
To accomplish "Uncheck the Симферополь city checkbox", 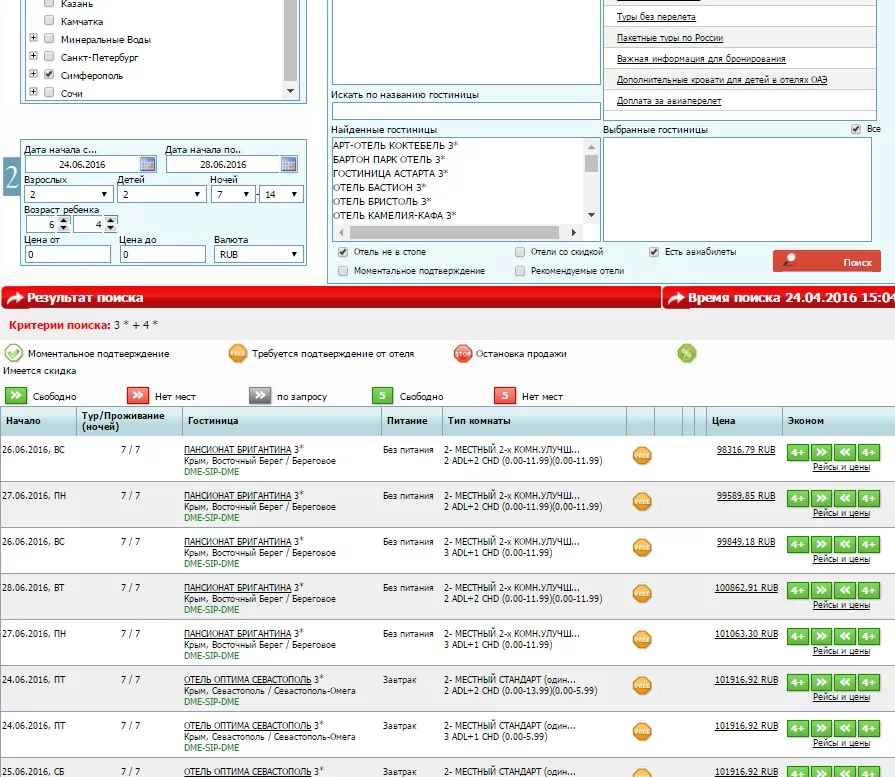I will pyautogui.click(x=48, y=75).
